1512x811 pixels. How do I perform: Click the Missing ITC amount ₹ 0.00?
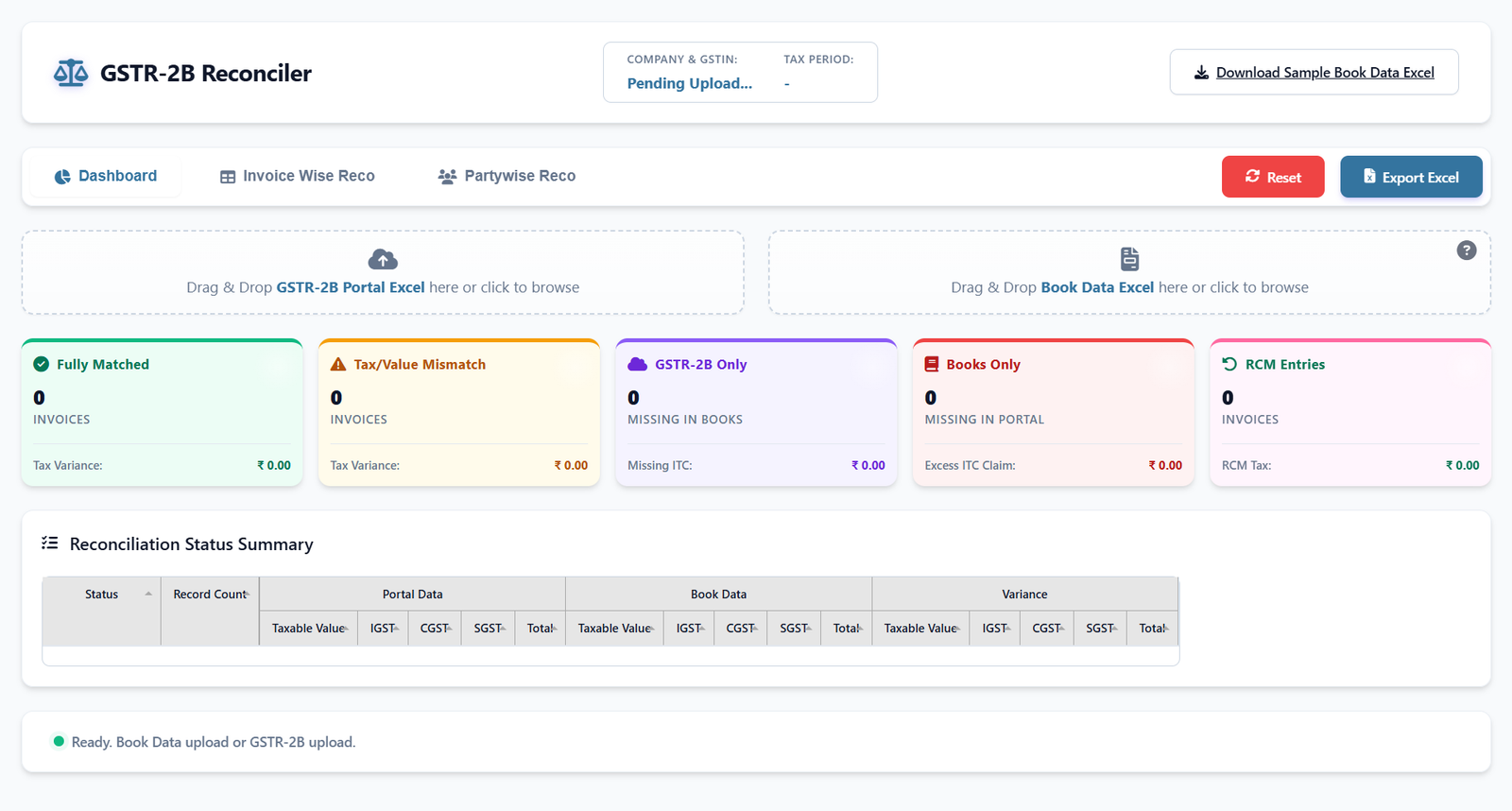point(868,465)
